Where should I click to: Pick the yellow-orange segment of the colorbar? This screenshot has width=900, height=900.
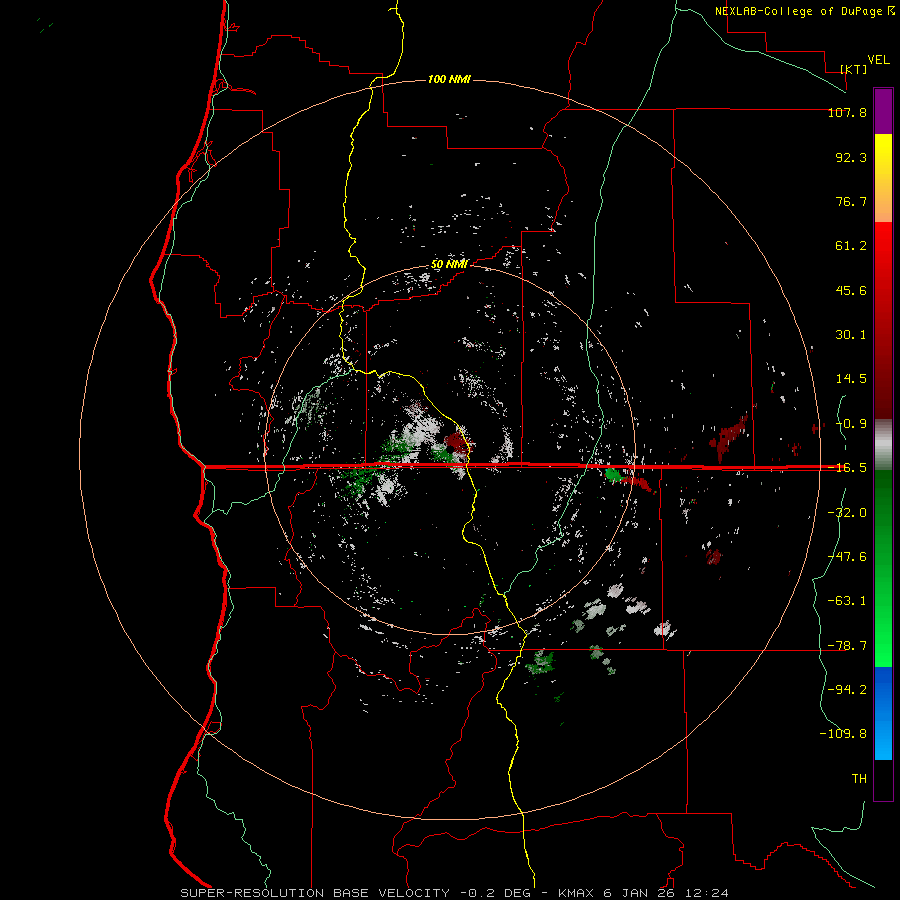(x=883, y=178)
